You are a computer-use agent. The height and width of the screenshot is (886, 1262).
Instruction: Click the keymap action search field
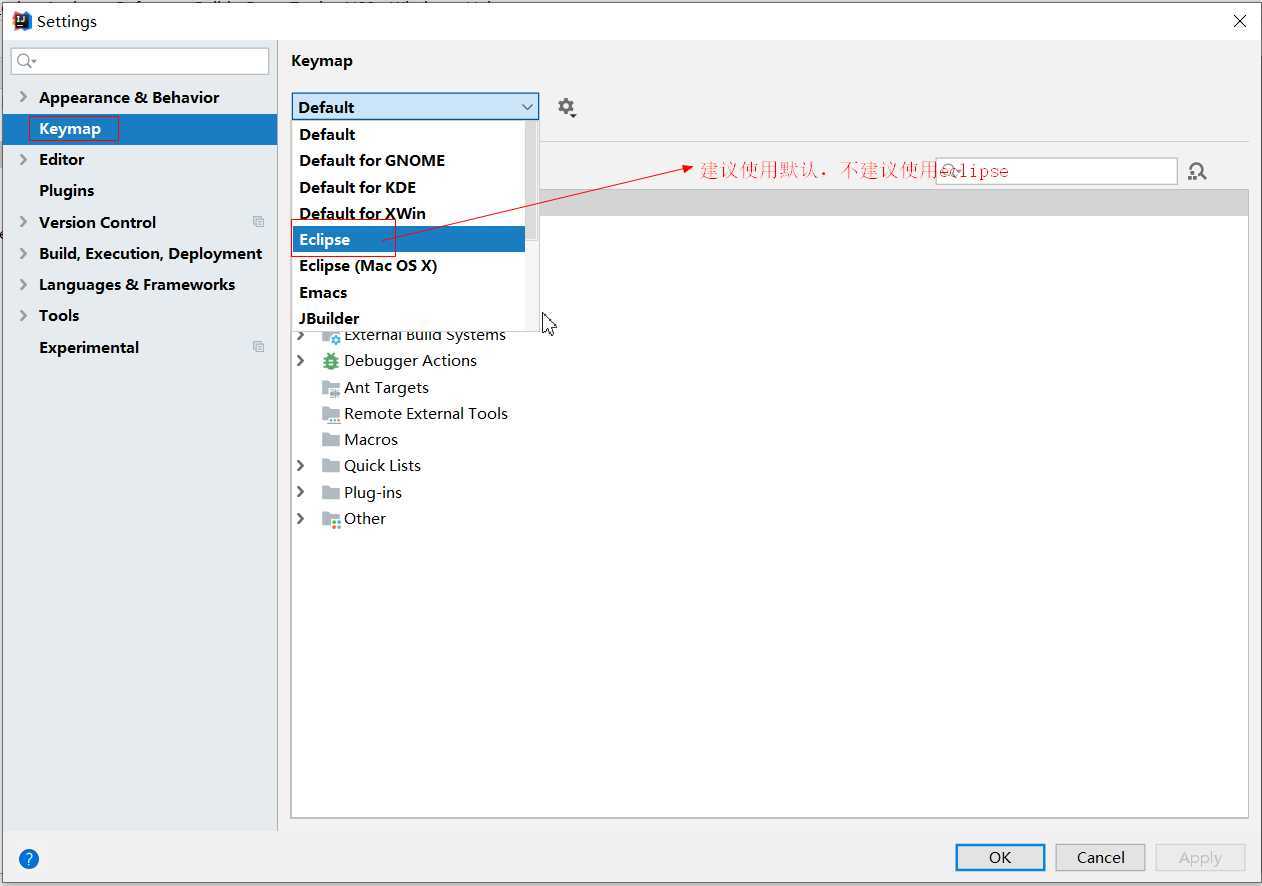(1056, 171)
